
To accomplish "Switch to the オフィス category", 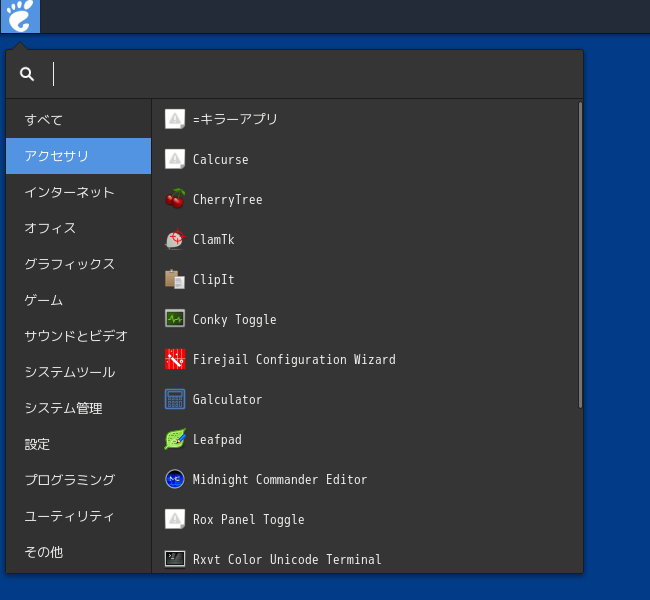I will [78, 228].
